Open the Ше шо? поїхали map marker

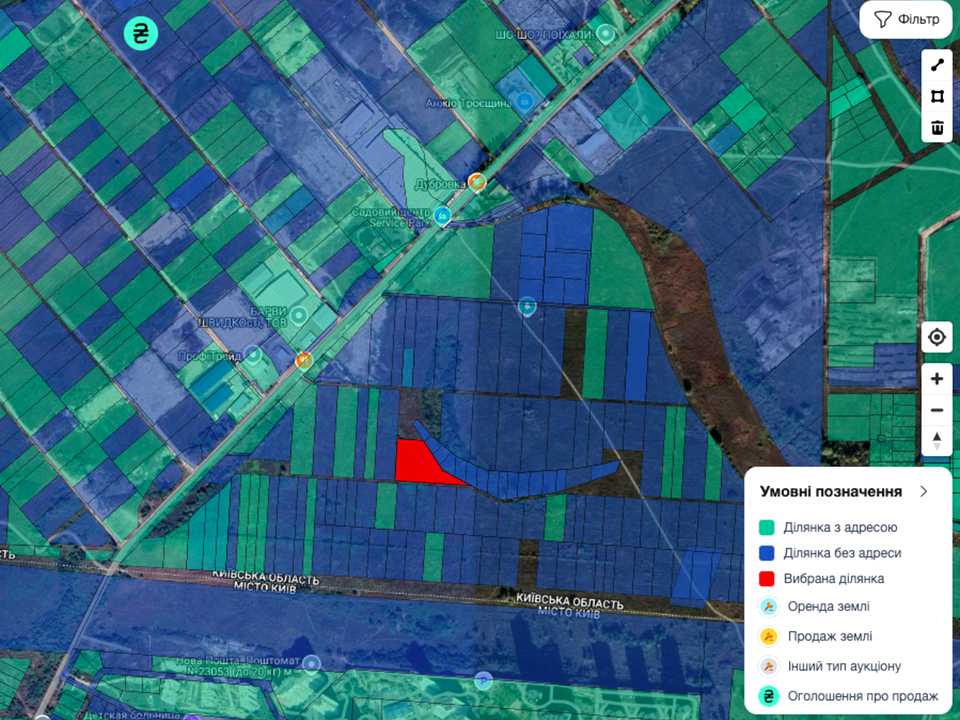606,34
